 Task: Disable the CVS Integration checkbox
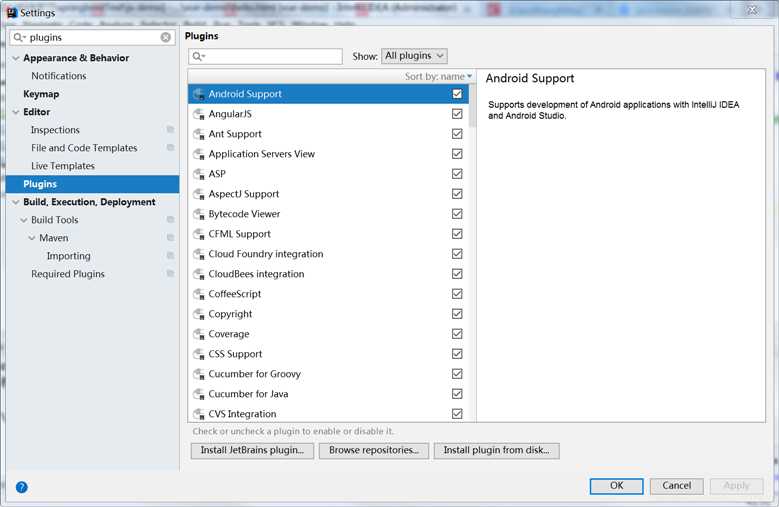click(x=457, y=414)
